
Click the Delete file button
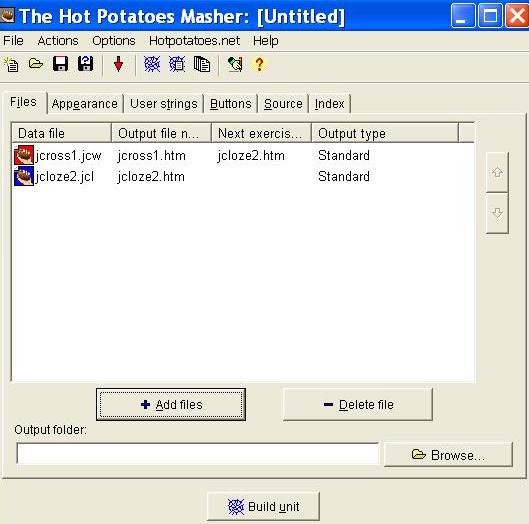tap(358, 404)
